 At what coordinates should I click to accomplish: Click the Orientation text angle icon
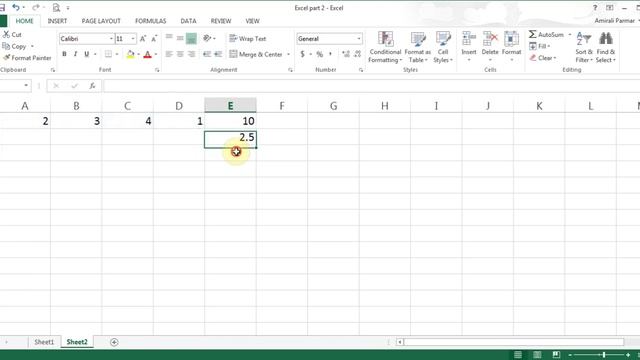[x=207, y=38]
